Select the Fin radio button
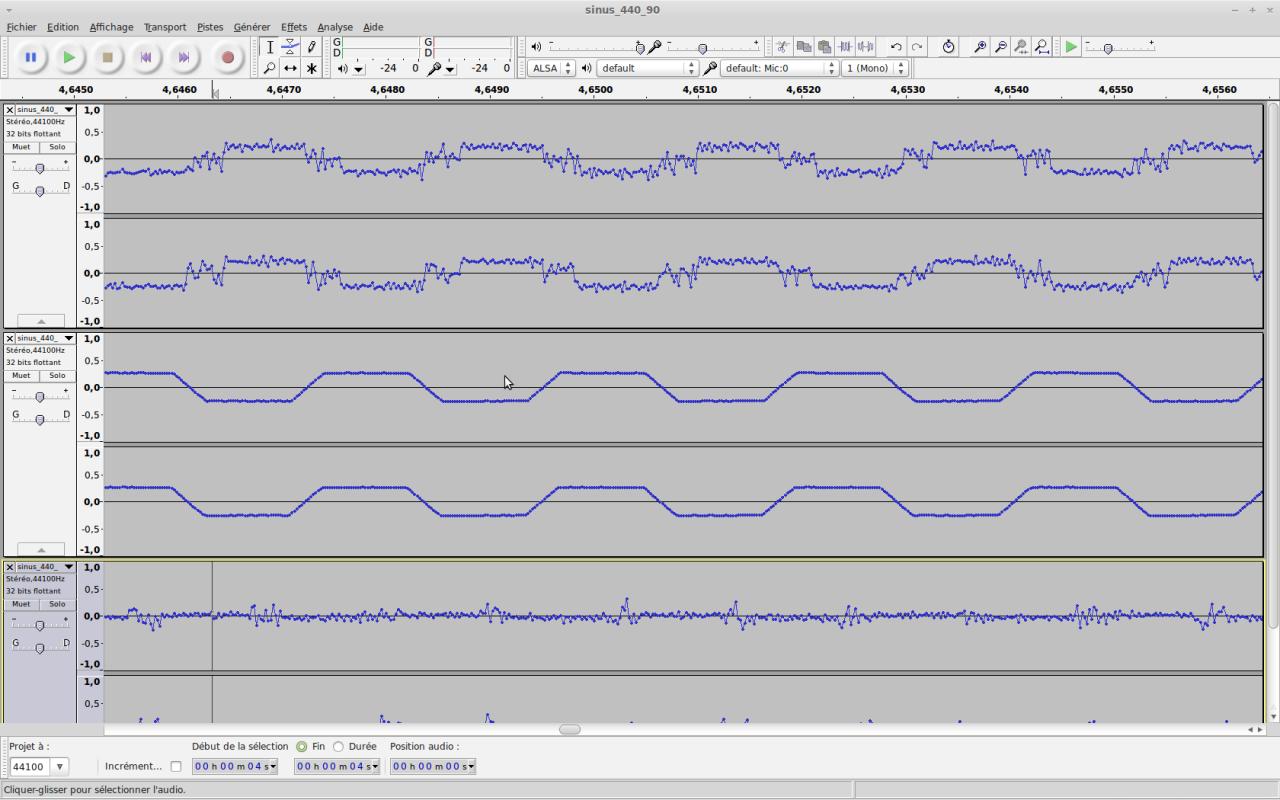Image resolution: width=1280 pixels, height=800 pixels. click(x=301, y=747)
